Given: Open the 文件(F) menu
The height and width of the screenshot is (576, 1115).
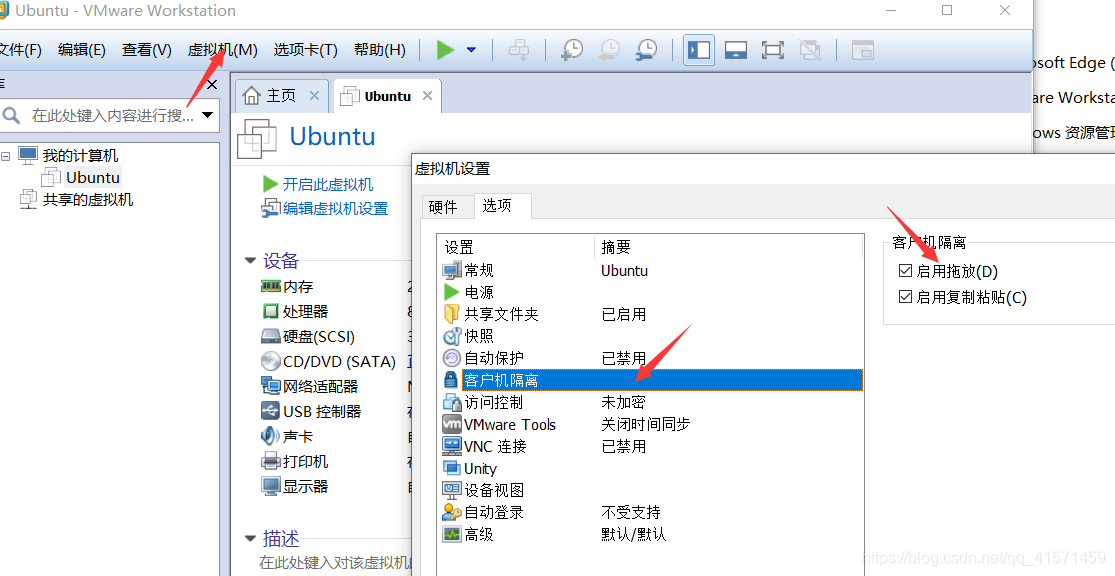Looking at the screenshot, I should click(x=20, y=50).
